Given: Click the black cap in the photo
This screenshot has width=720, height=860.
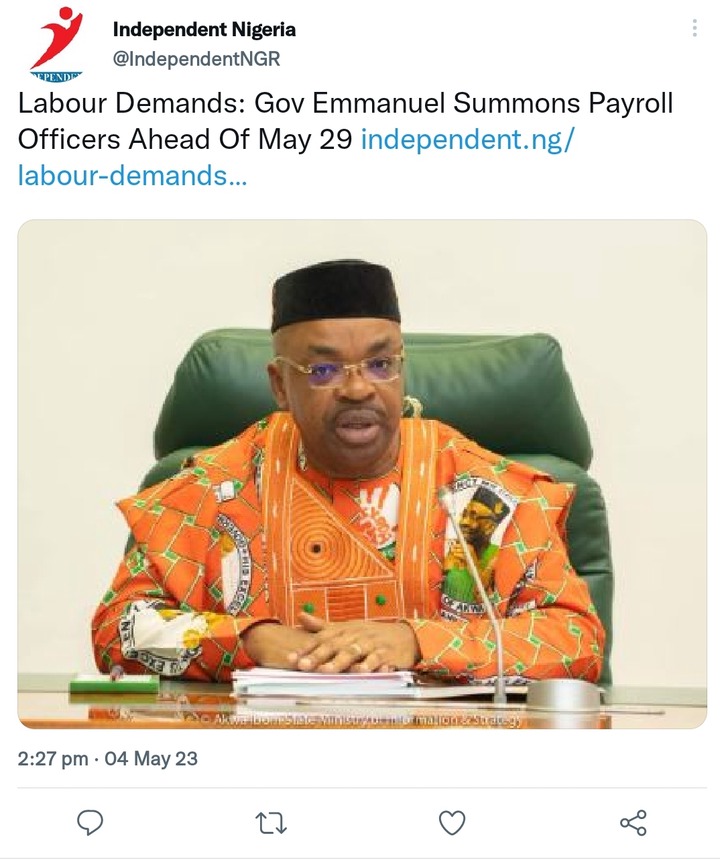Looking at the screenshot, I should click(336, 296).
